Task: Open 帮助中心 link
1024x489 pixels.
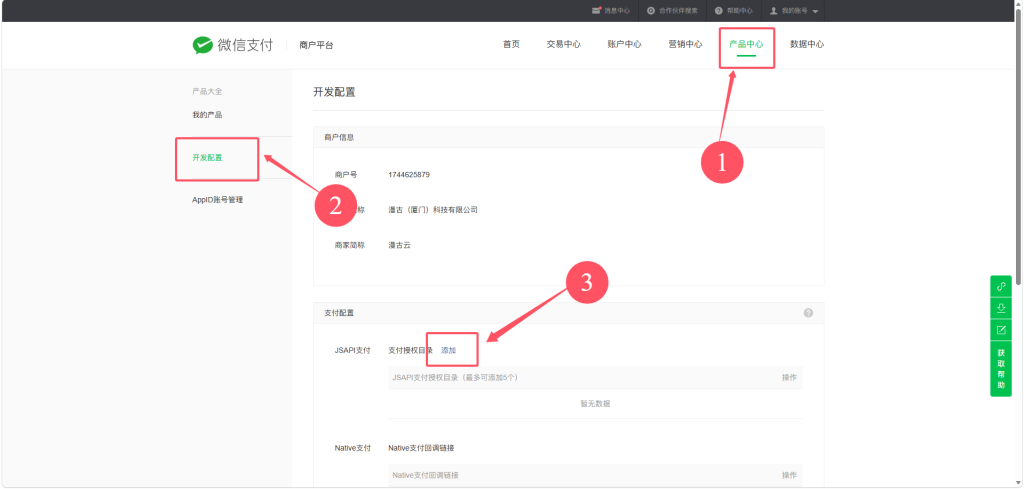Action: [x=739, y=10]
